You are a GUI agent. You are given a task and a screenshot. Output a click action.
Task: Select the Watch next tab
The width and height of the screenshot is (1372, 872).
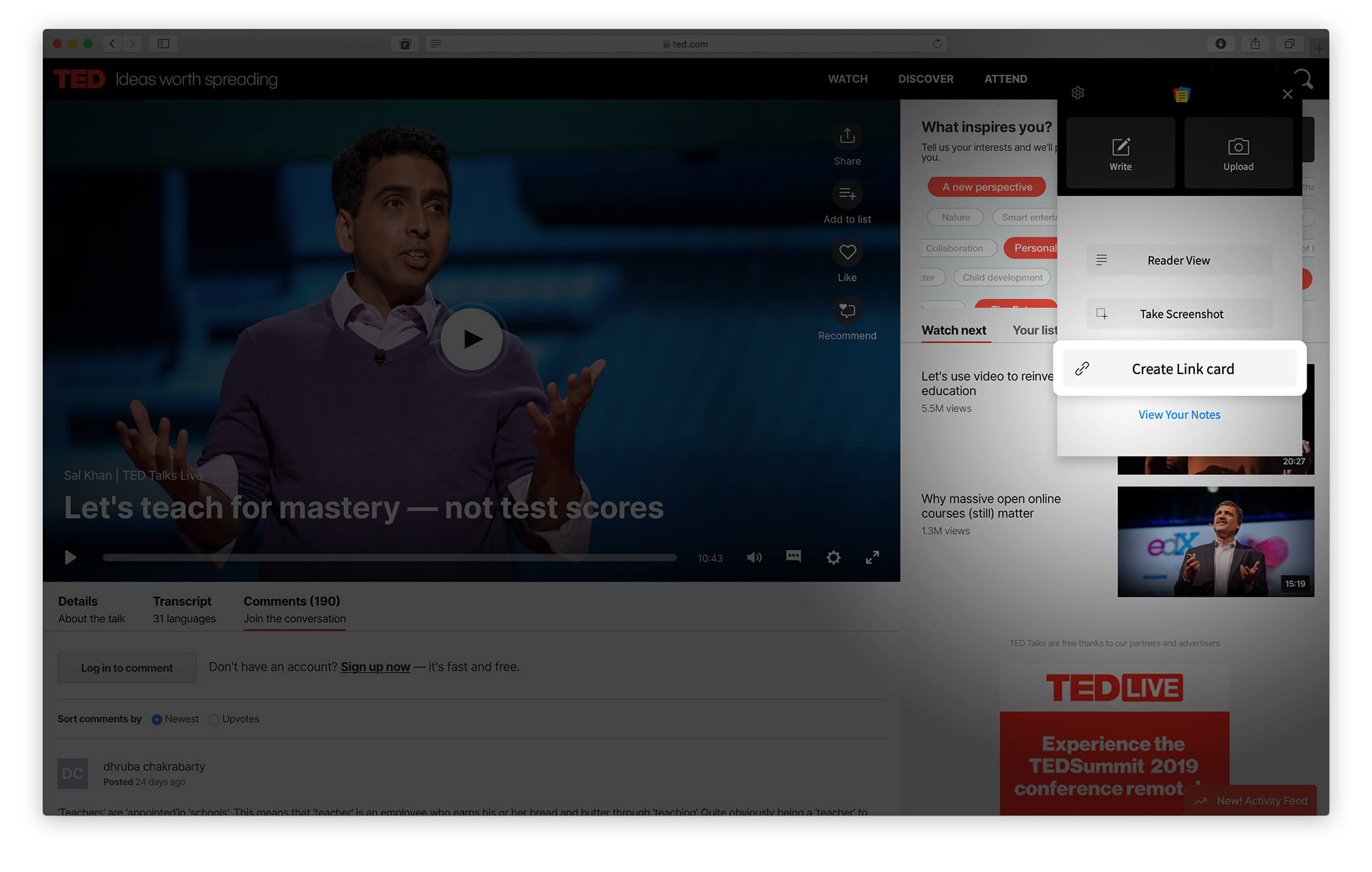click(954, 330)
